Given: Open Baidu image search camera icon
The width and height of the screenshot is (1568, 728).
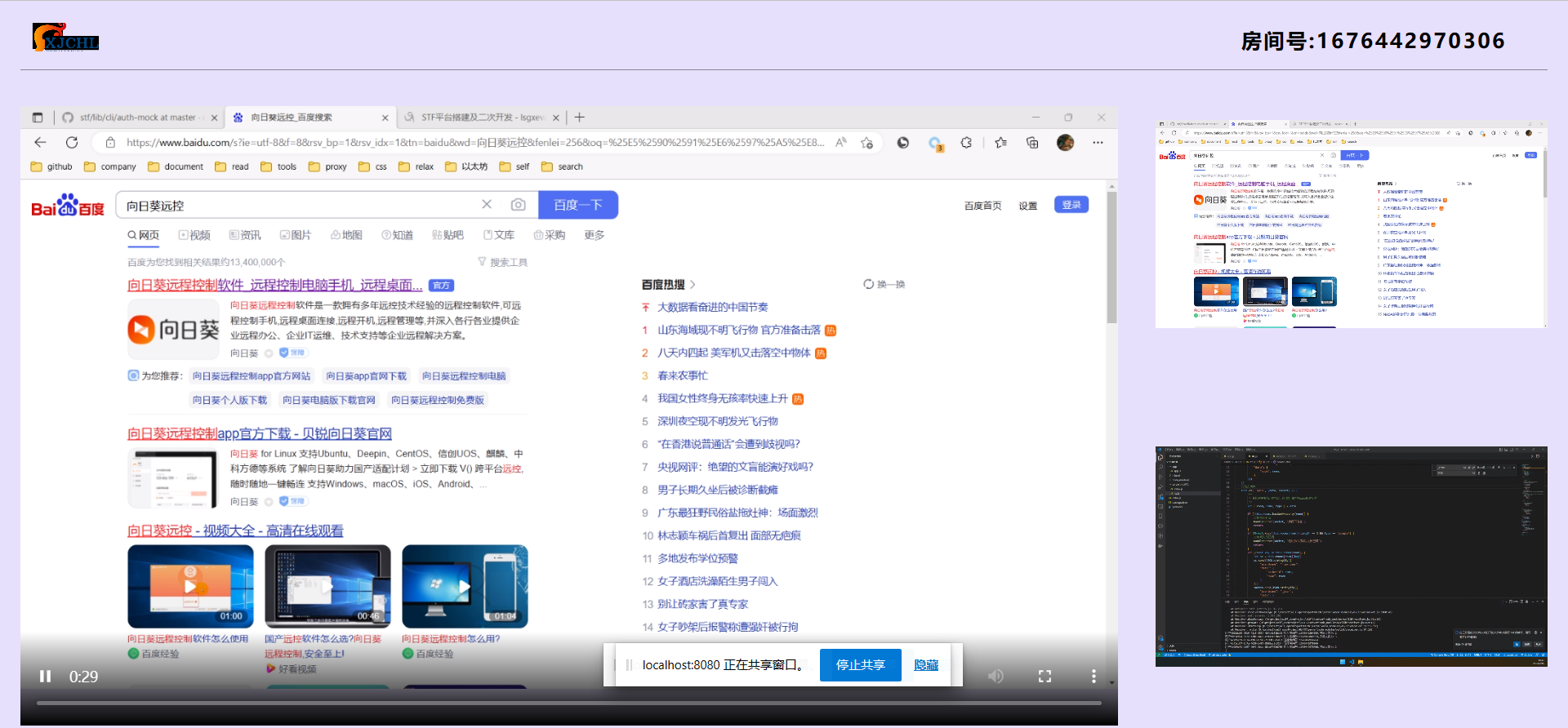Looking at the screenshot, I should (x=518, y=204).
